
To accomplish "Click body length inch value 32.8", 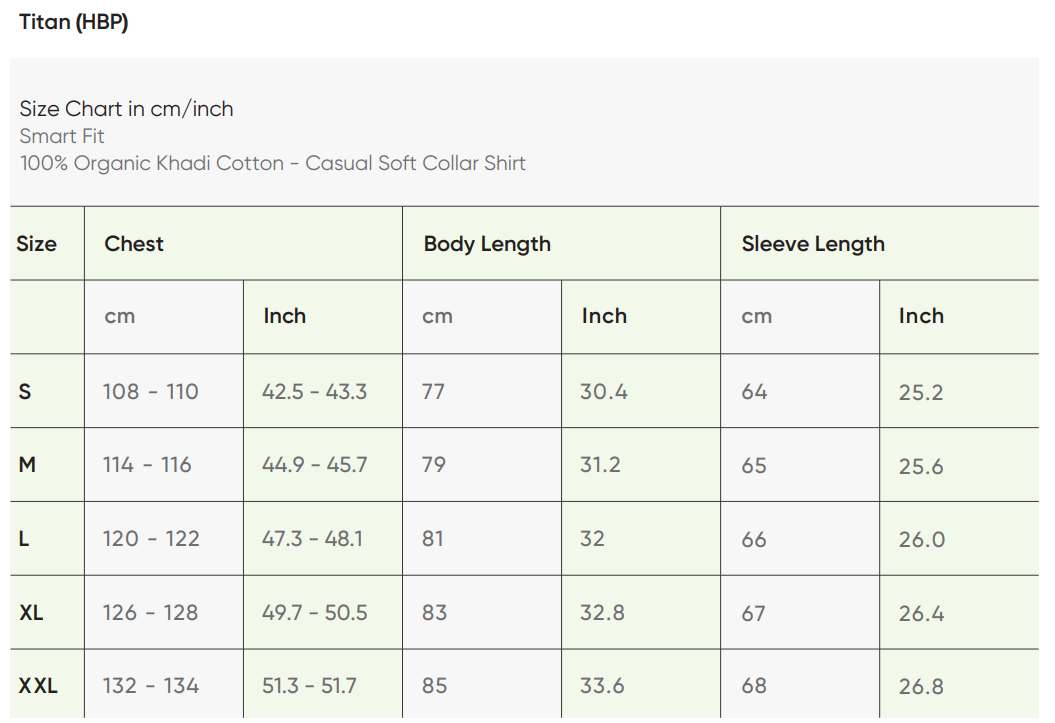I will pyautogui.click(x=603, y=612).
